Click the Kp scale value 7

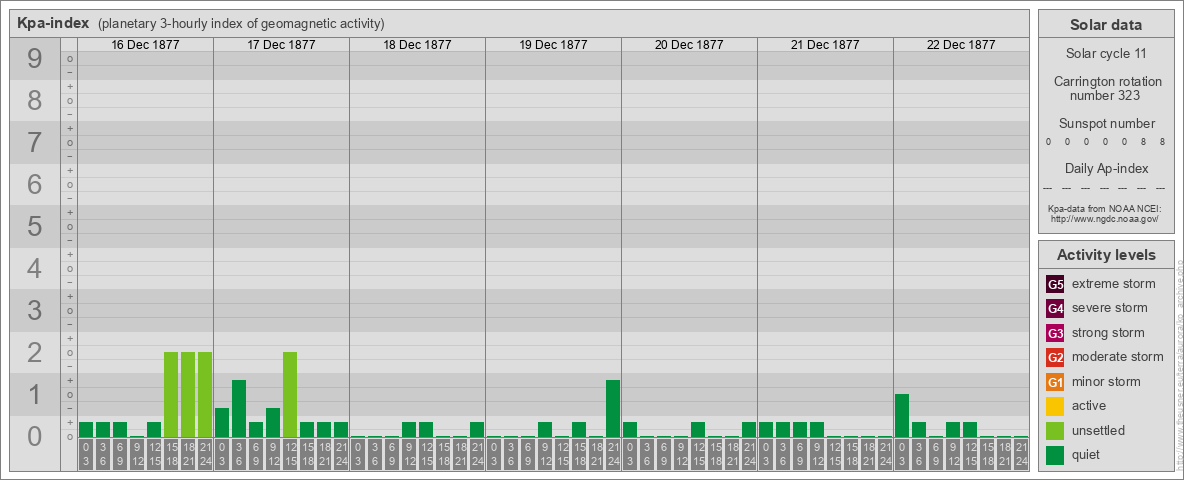click(x=35, y=143)
